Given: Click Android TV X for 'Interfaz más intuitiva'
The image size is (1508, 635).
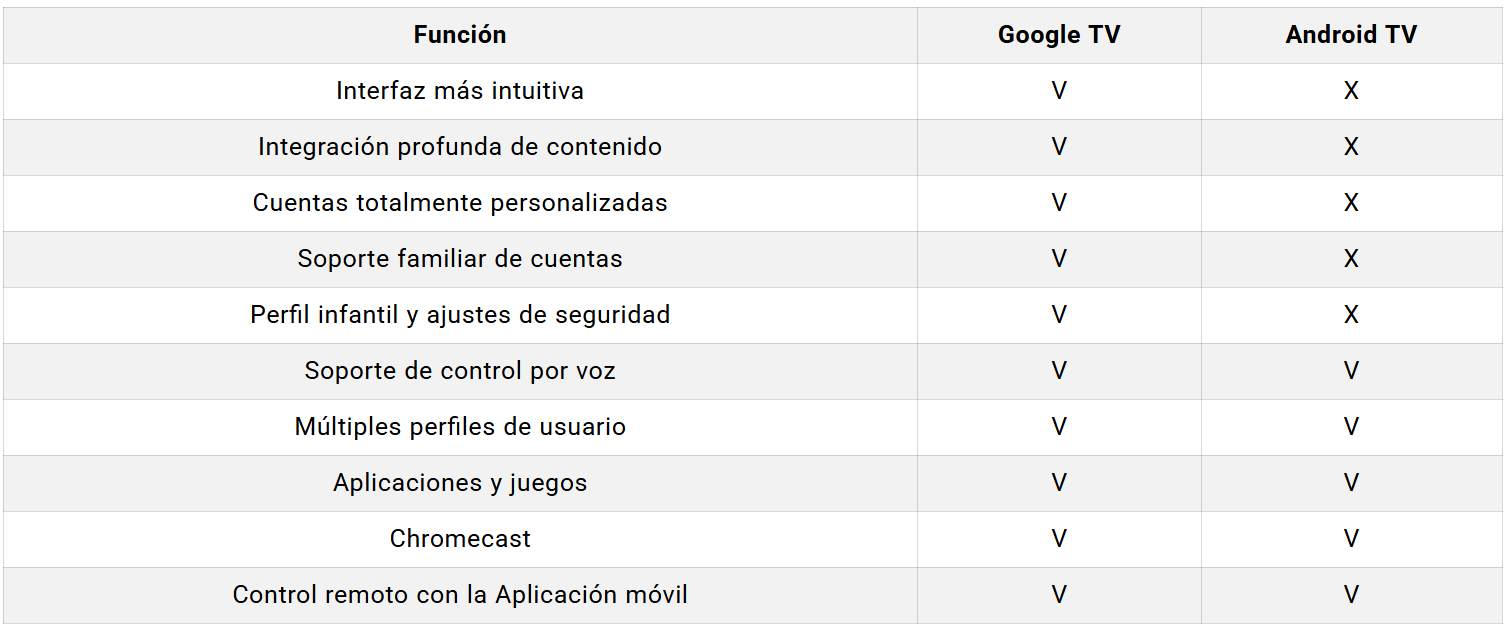Looking at the screenshot, I should point(1351,91).
